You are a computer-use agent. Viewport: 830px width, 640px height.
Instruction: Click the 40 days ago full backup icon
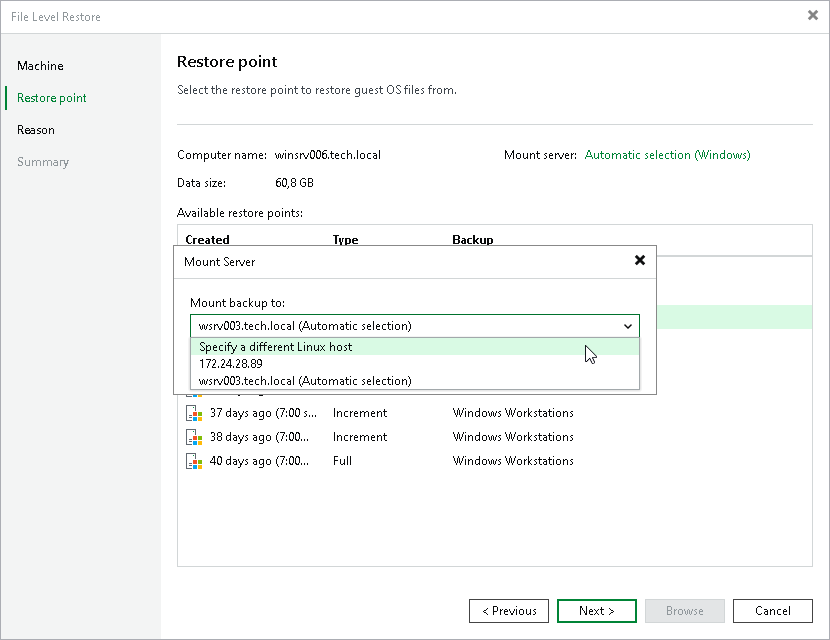tap(194, 461)
